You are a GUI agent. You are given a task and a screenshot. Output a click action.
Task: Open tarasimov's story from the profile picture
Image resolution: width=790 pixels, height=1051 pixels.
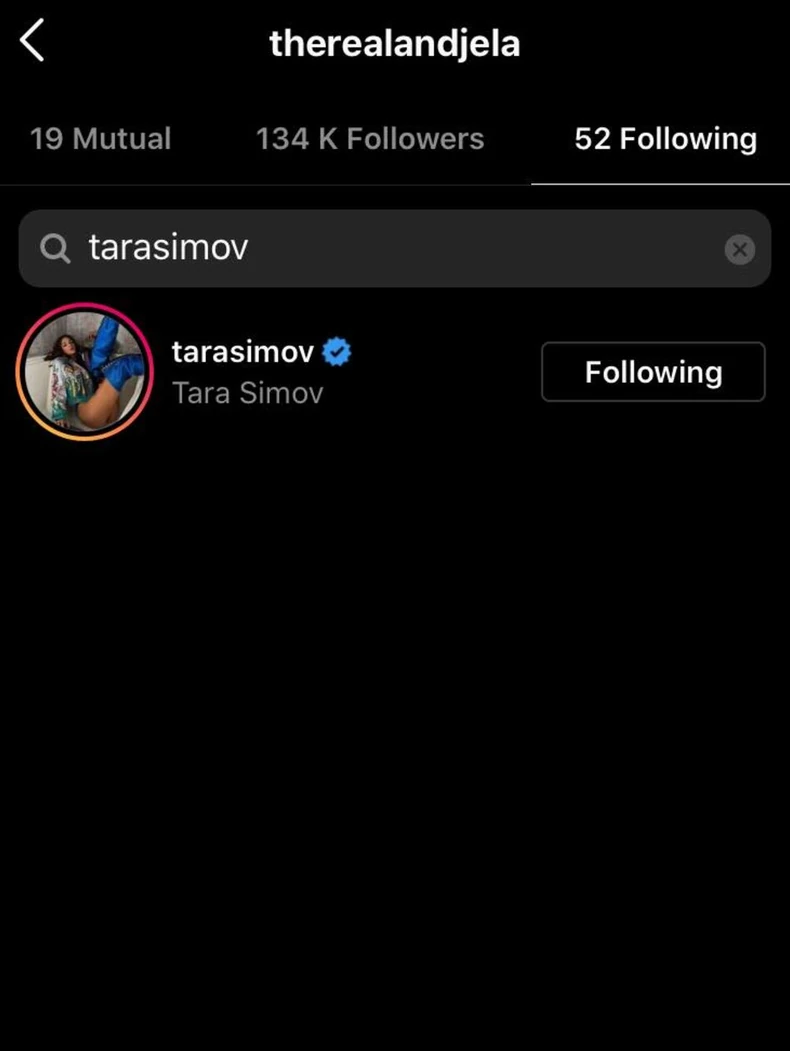tap(84, 372)
